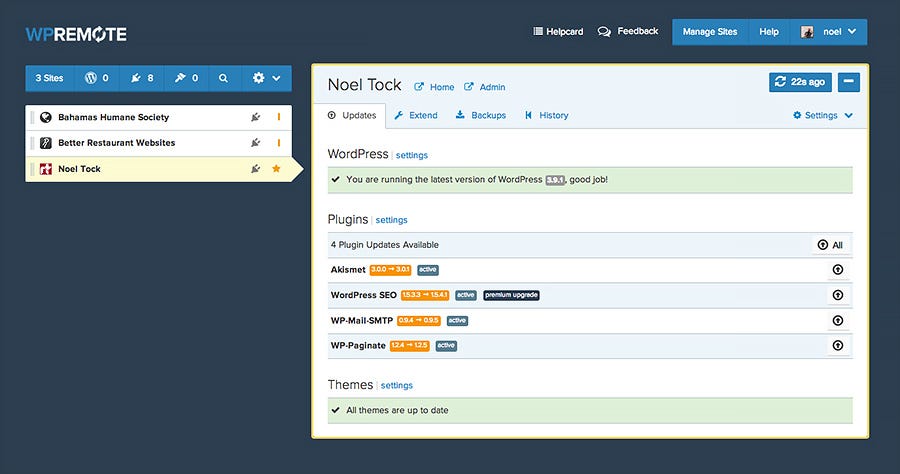Switch to the Backups tab
Viewport: 900px width, 474px height.
pos(481,115)
